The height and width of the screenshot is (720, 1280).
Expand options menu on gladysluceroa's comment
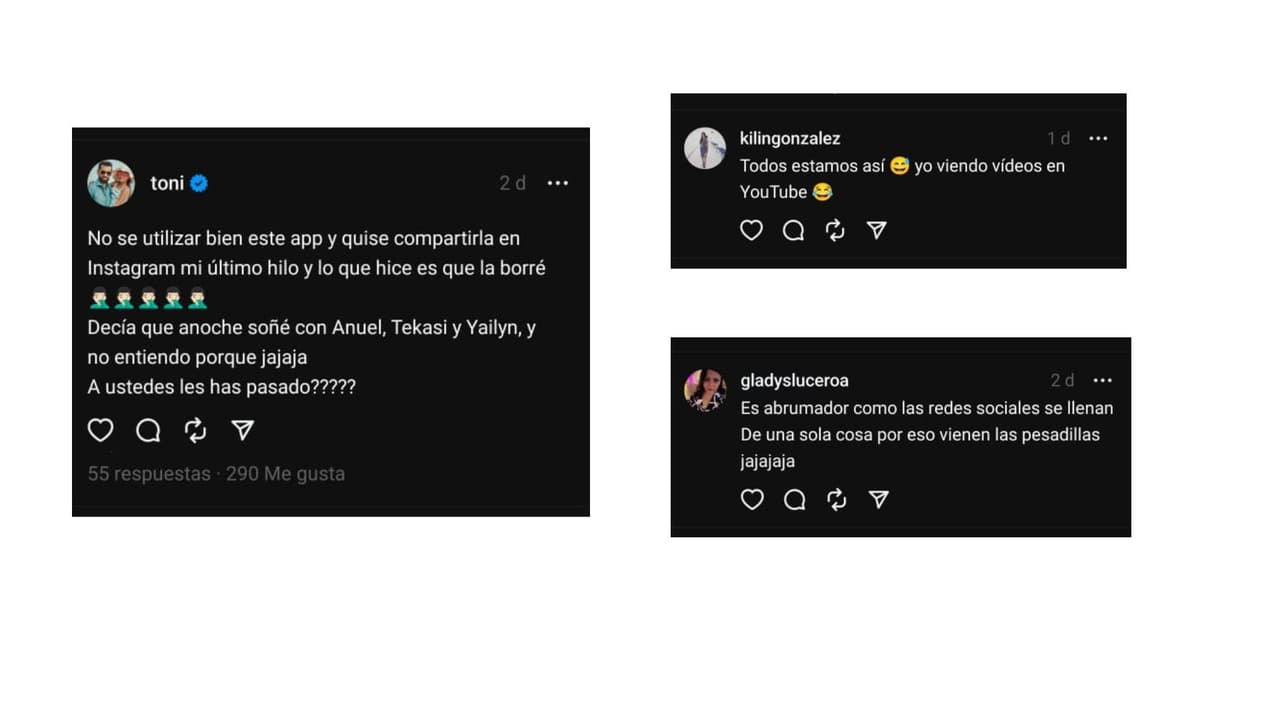click(x=1103, y=381)
